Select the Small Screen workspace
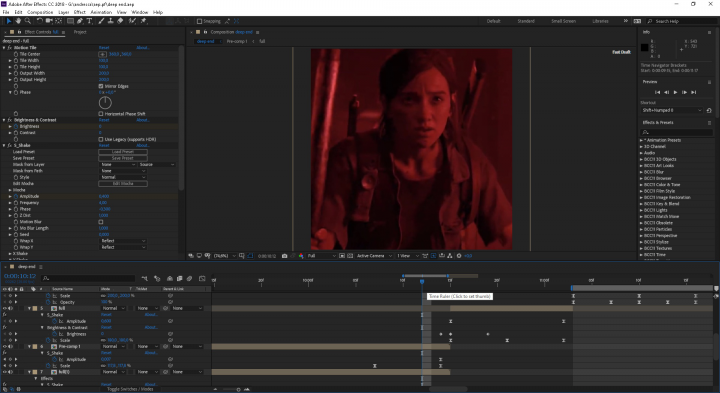 tap(563, 21)
